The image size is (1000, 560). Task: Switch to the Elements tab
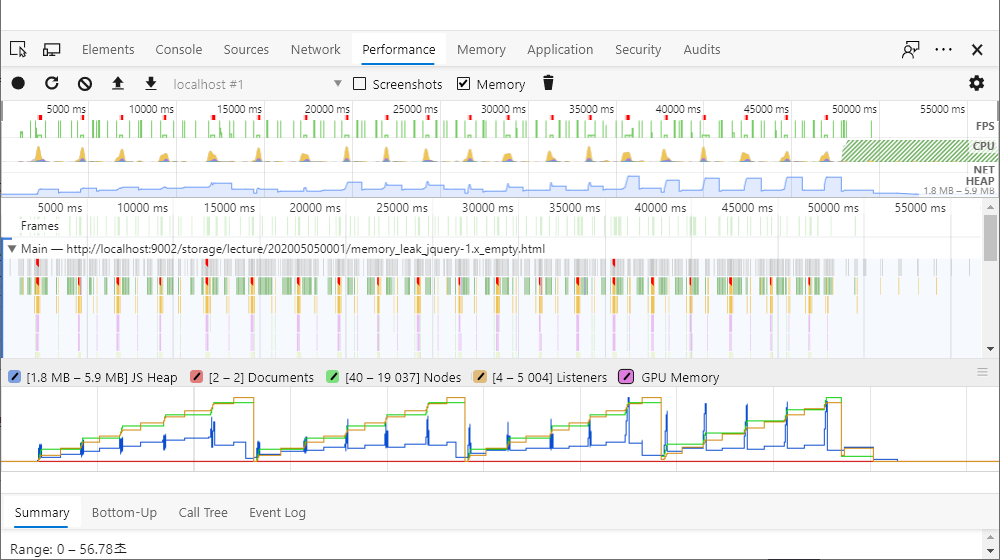108,49
